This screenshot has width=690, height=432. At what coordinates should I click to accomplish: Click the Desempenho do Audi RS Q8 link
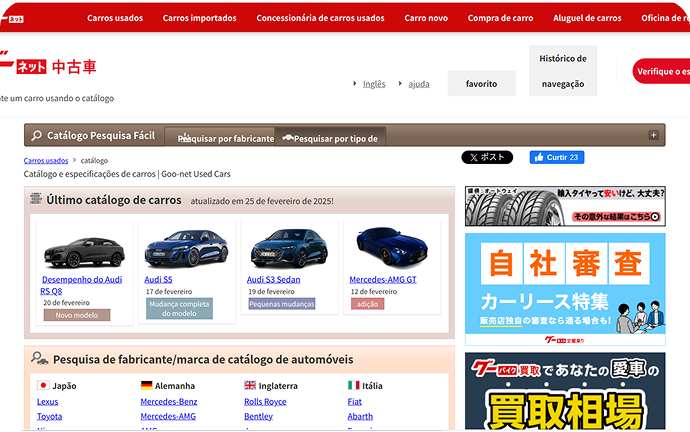[x=81, y=285]
